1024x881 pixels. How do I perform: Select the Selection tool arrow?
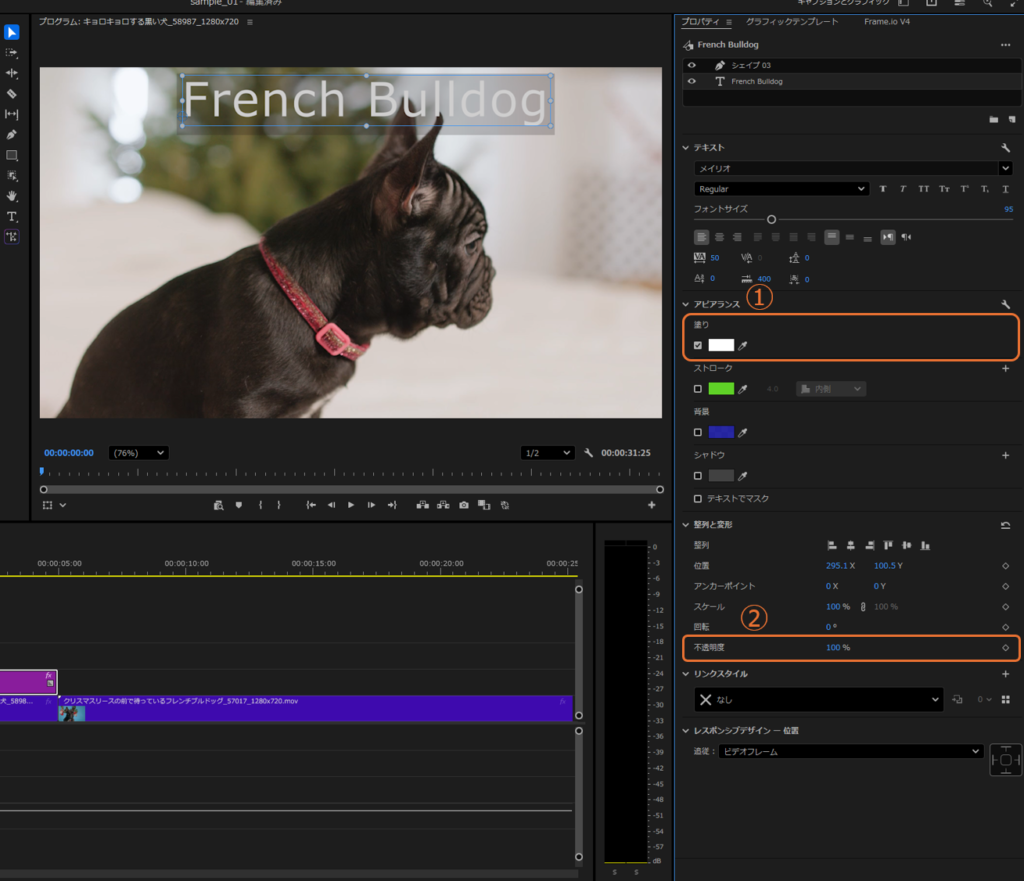point(12,32)
